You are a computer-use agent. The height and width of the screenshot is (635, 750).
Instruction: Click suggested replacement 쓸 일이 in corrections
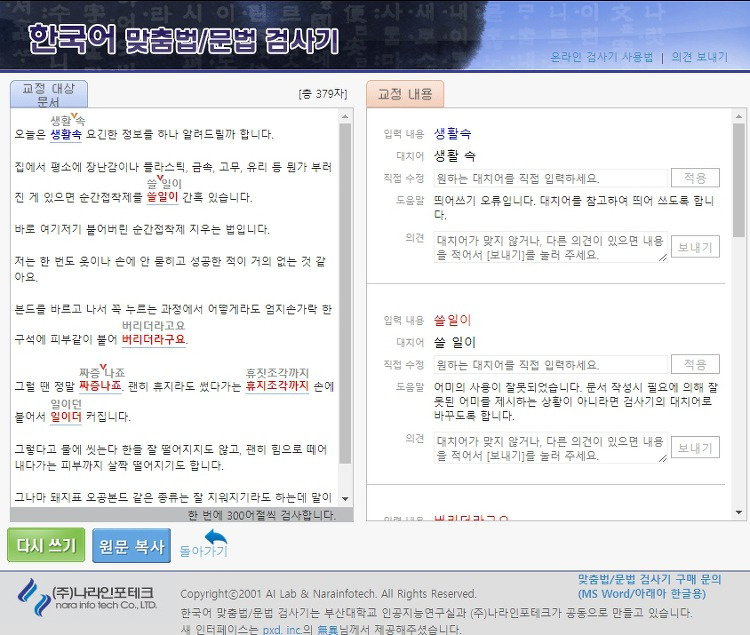pos(454,342)
